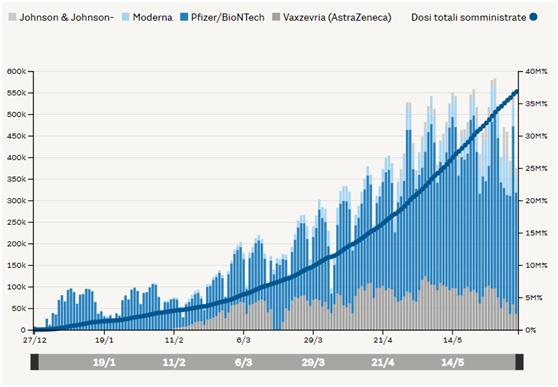The width and height of the screenshot is (558, 387).
Task: Click the Johnson & Johnson legend label
Action: [x=66, y=17]
